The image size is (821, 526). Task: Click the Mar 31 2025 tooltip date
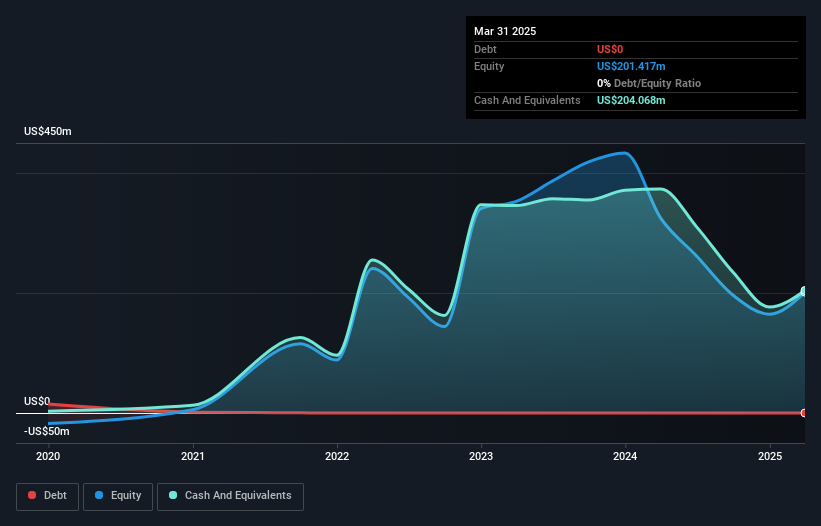click(505, 31)
